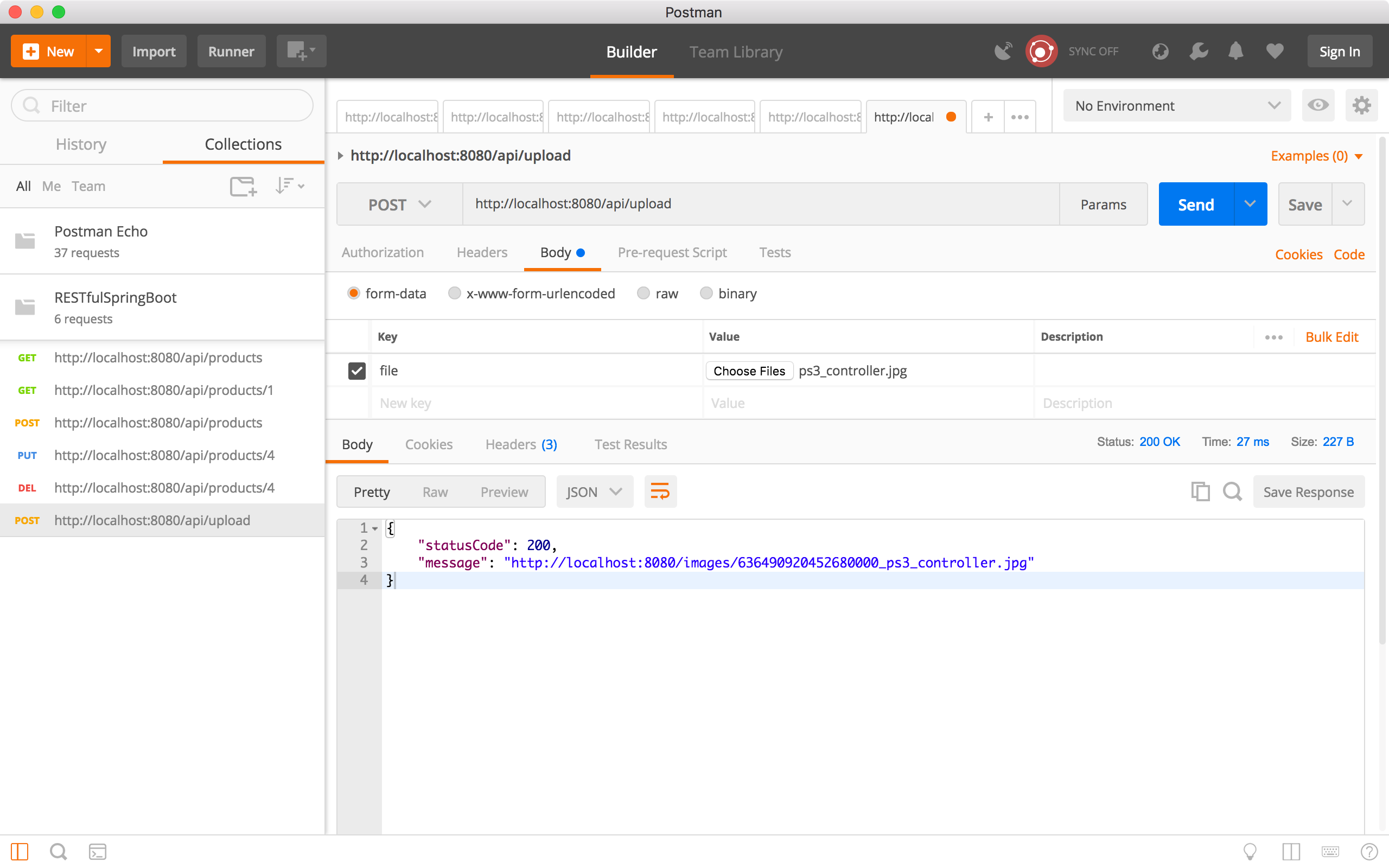The height and width of the screenshot is (868, 1389).
Task: Switch to the History tab
Action: pyautogui.click(x=81, y=144)
